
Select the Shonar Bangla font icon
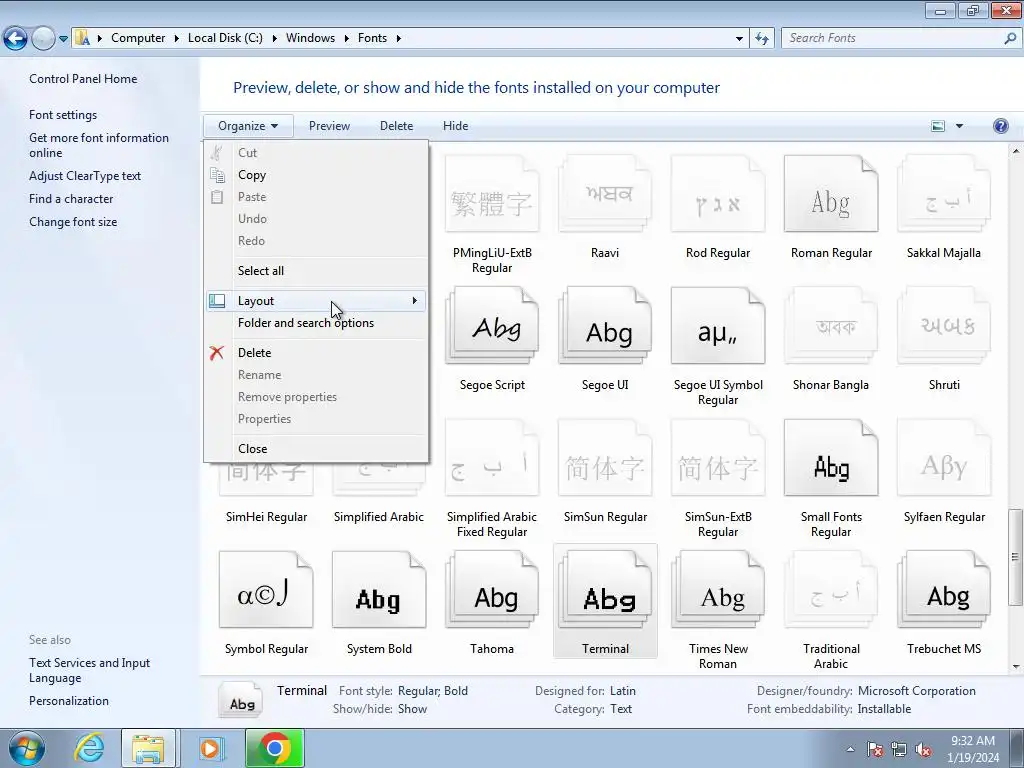pos(831,326)
